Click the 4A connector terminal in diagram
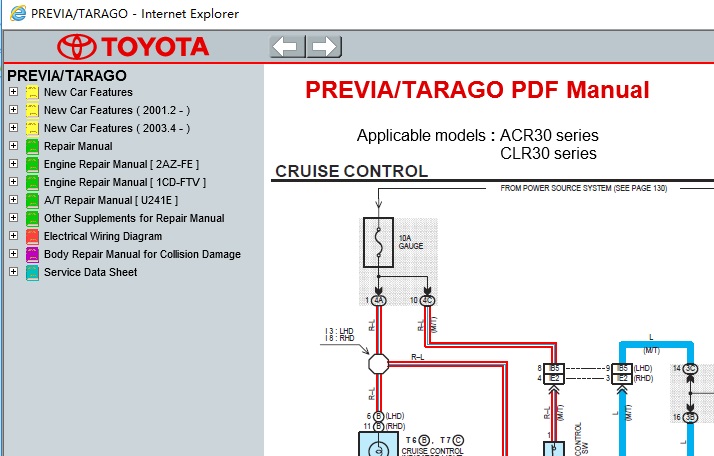 378,301
